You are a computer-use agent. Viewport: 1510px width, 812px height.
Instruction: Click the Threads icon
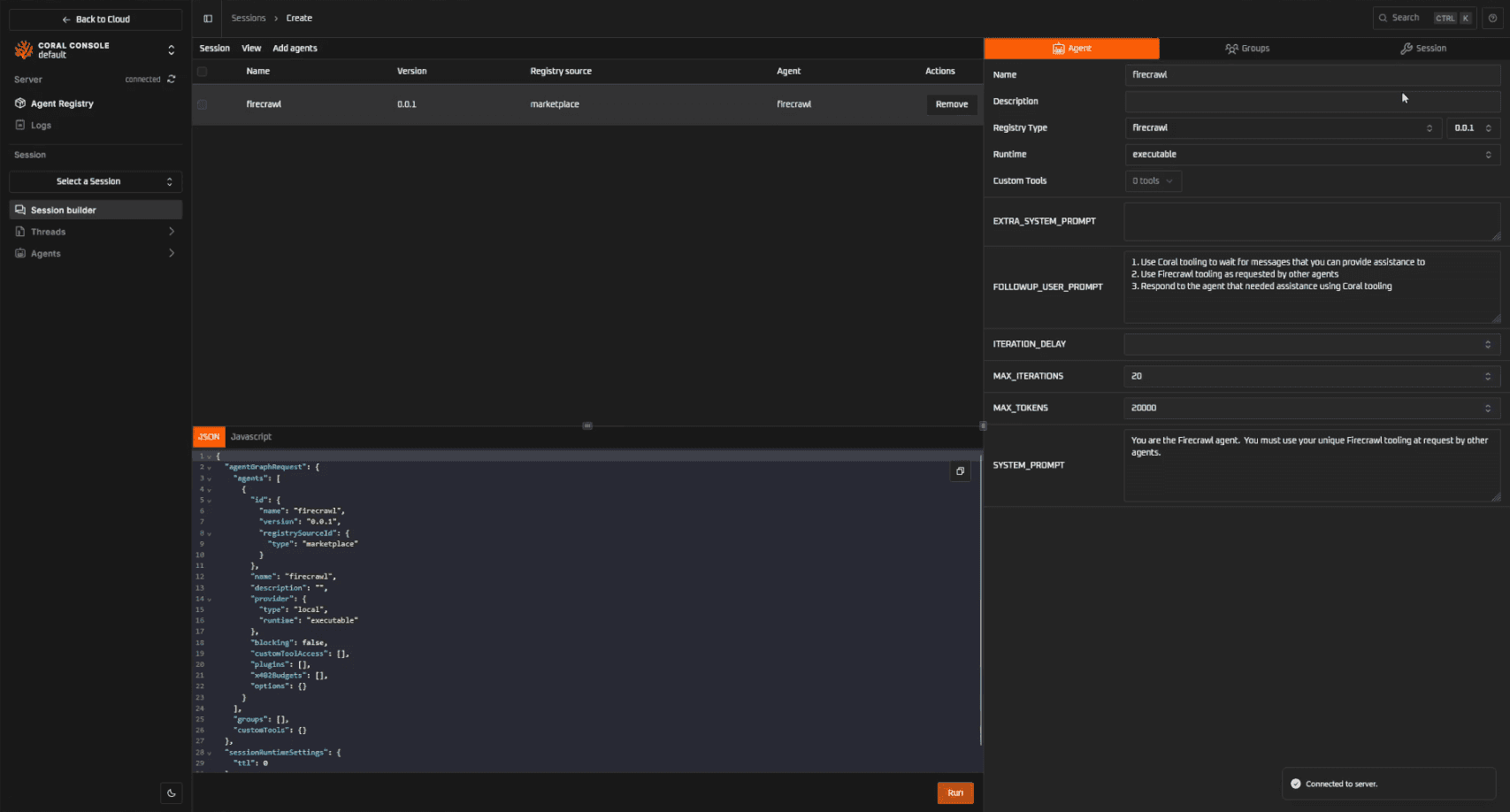(x=20, y=232)
